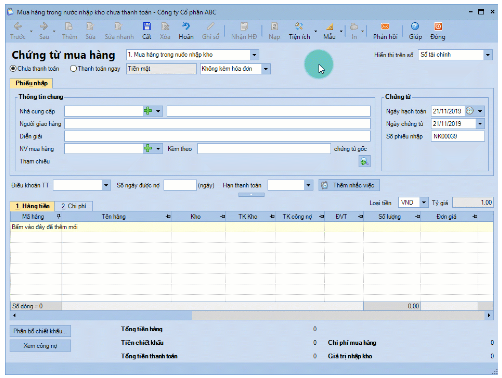Select the Thanh toán ngay radio button

coord(73,69)
